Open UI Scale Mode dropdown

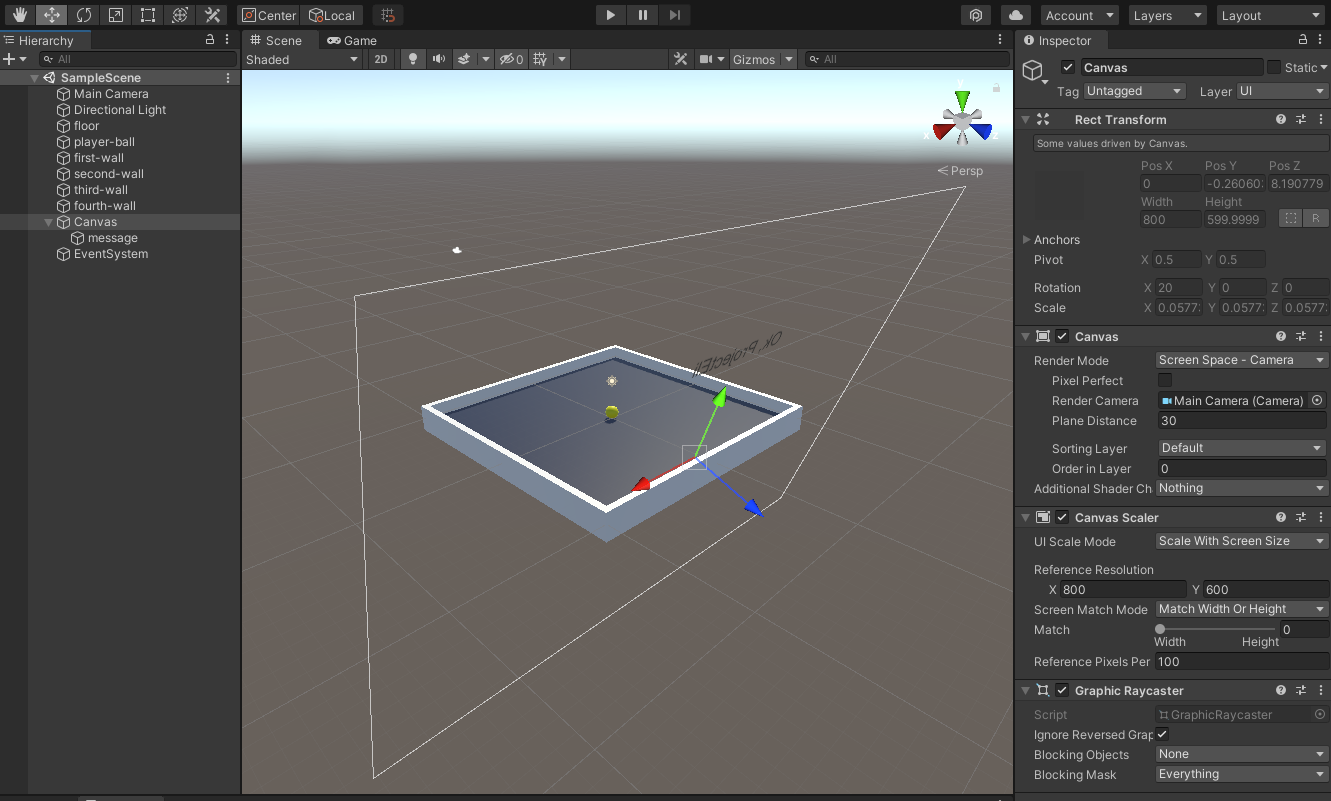point(1242,541)
